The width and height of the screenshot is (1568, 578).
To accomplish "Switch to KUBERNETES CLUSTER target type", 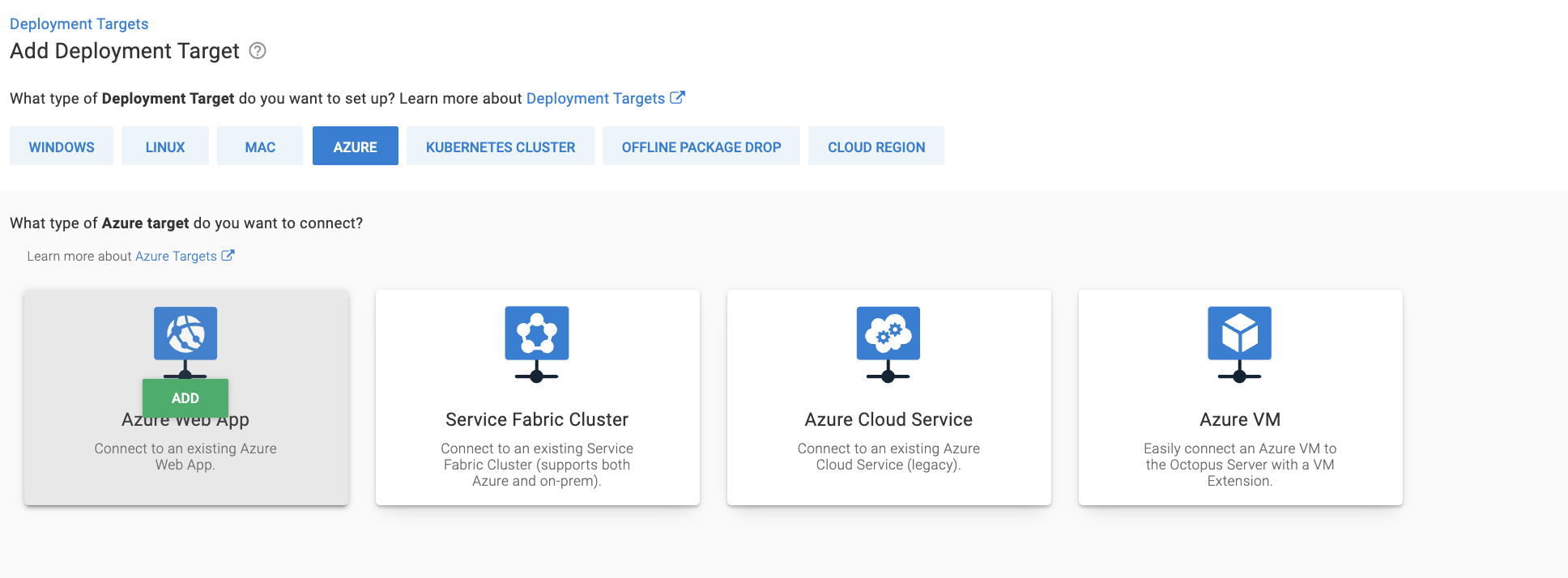I will tap(501, 147).
